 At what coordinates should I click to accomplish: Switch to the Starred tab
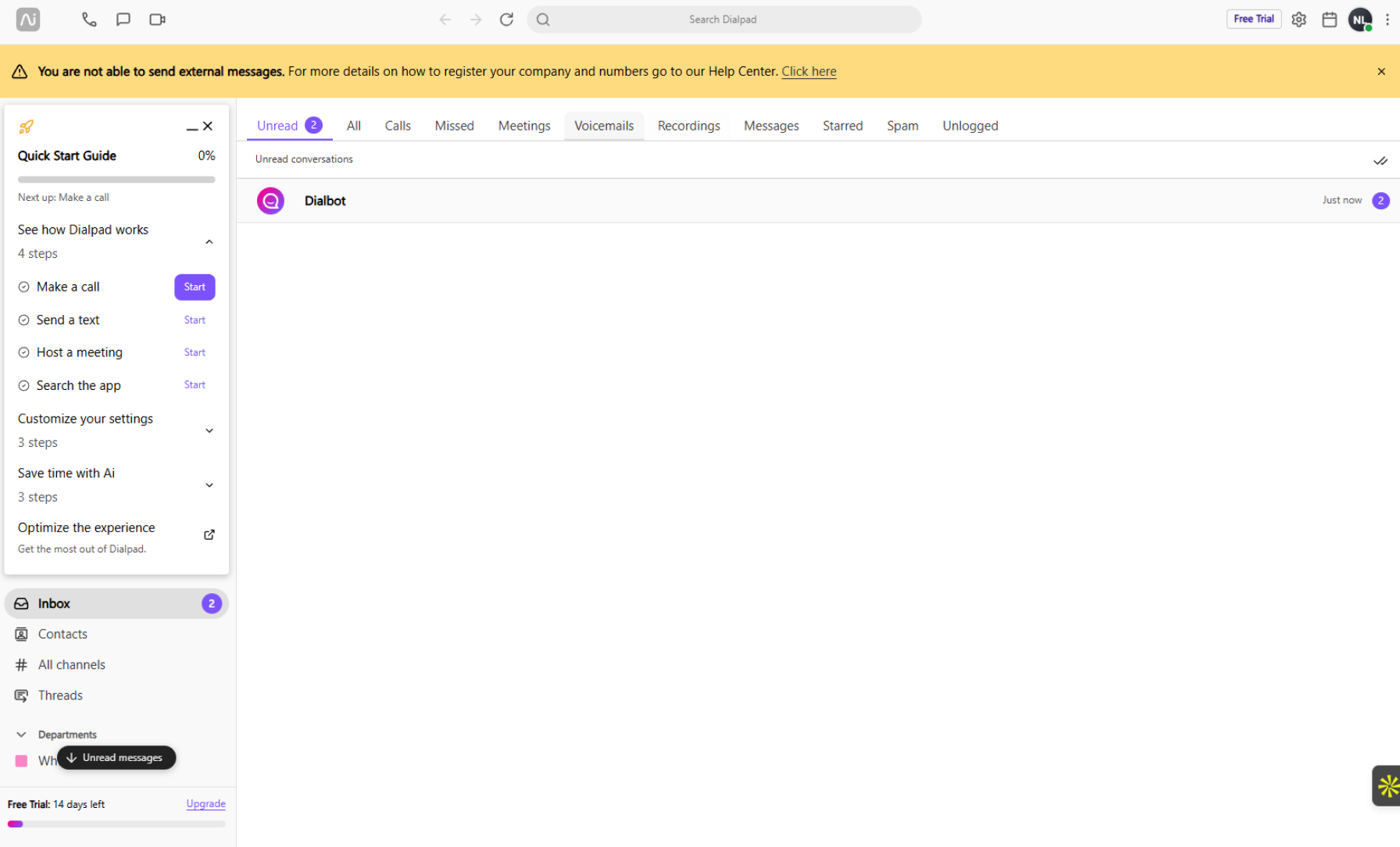tap(842, 126)
